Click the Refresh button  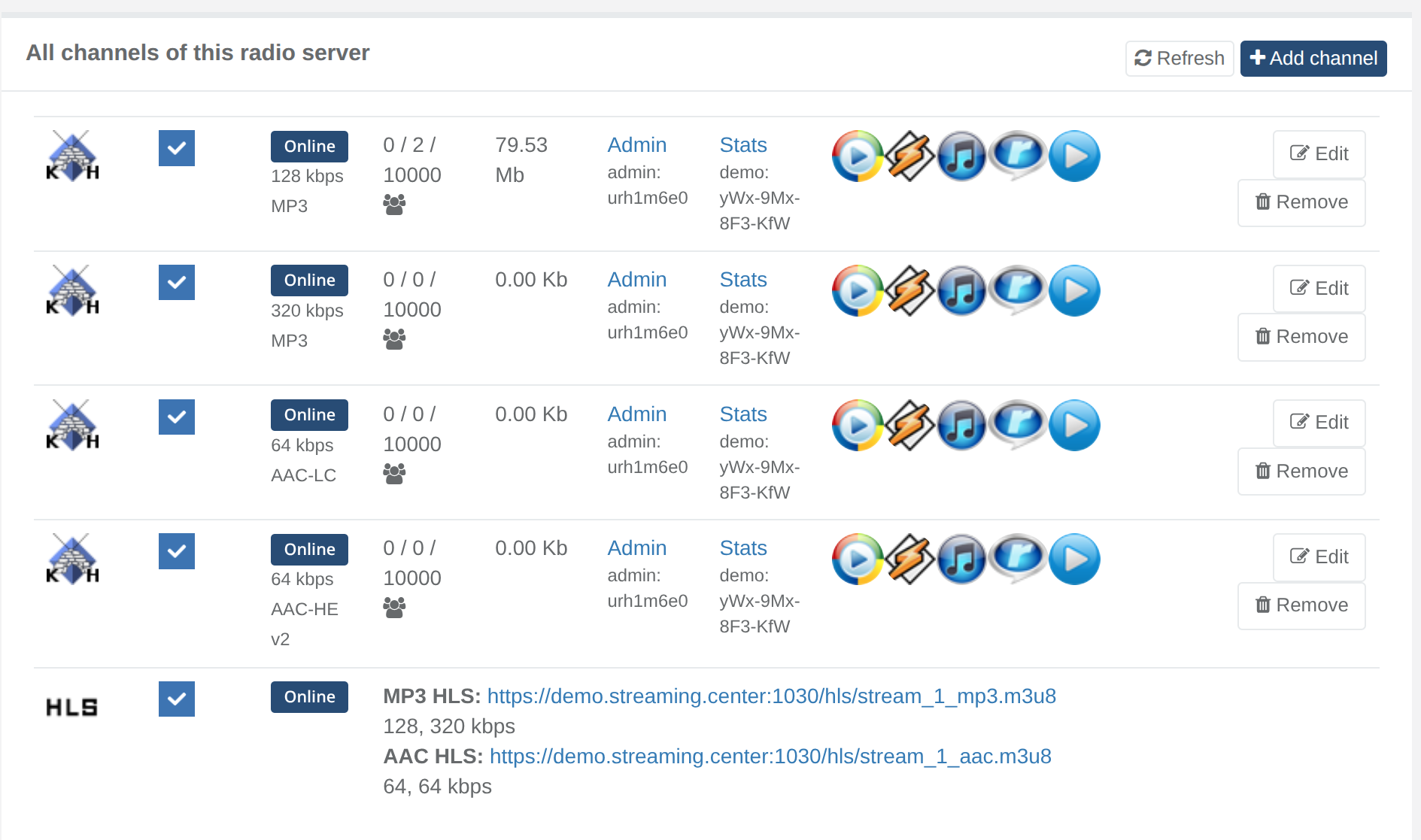pyautogui.click(x=1179, y=59)
